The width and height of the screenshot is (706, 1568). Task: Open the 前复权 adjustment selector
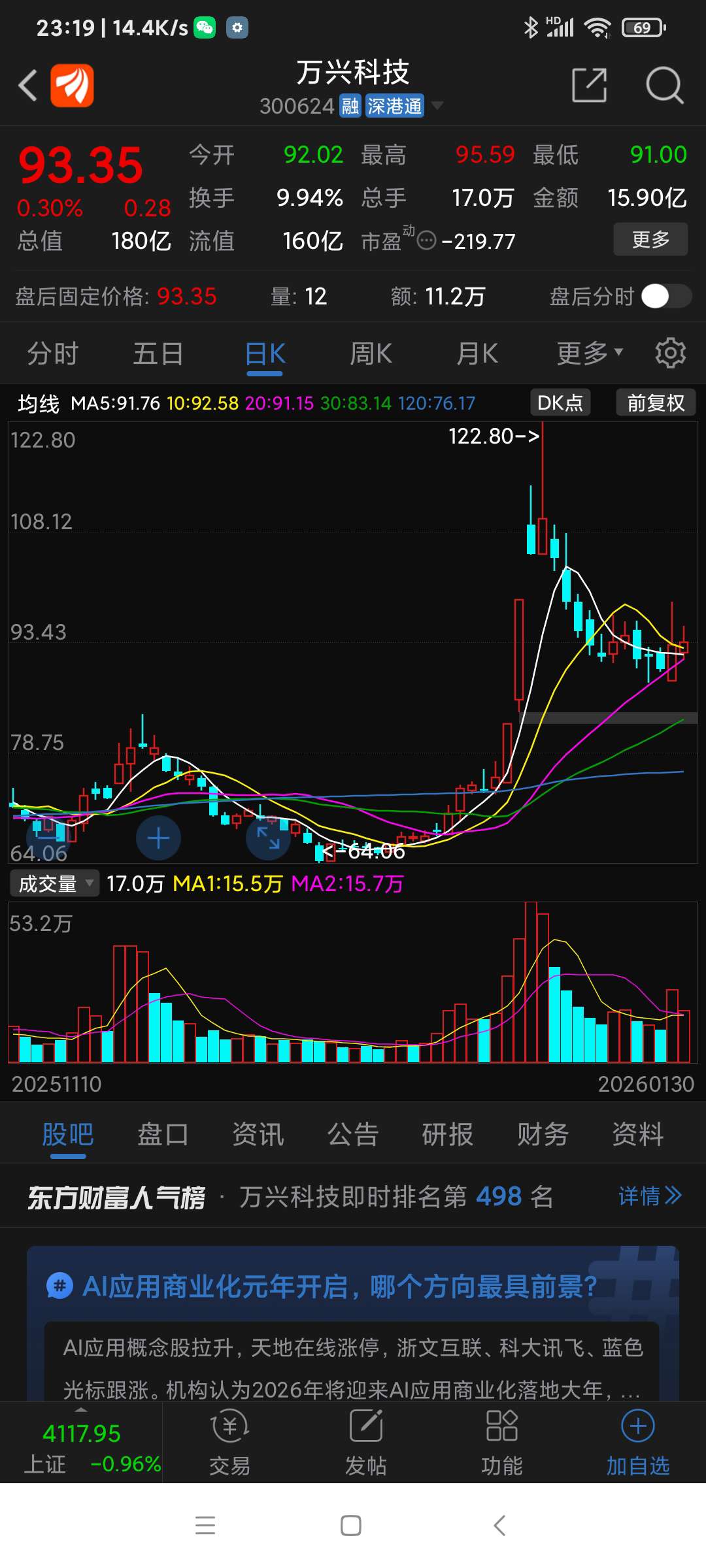656,402
